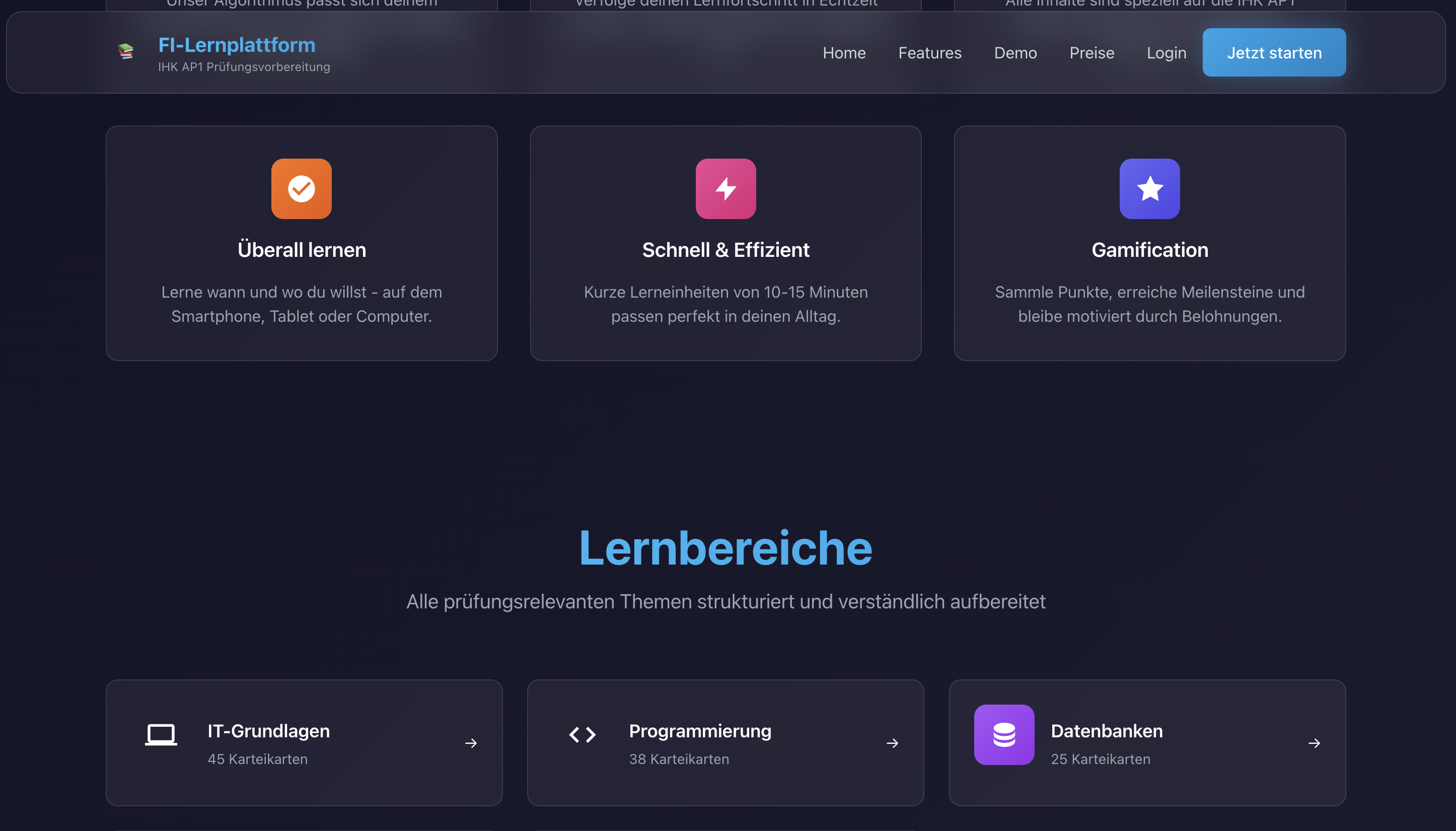The height and width of the screenshot is (831, 1456).
Task: Click the Sammle Punkte description text
Action: click(1149, 304)
